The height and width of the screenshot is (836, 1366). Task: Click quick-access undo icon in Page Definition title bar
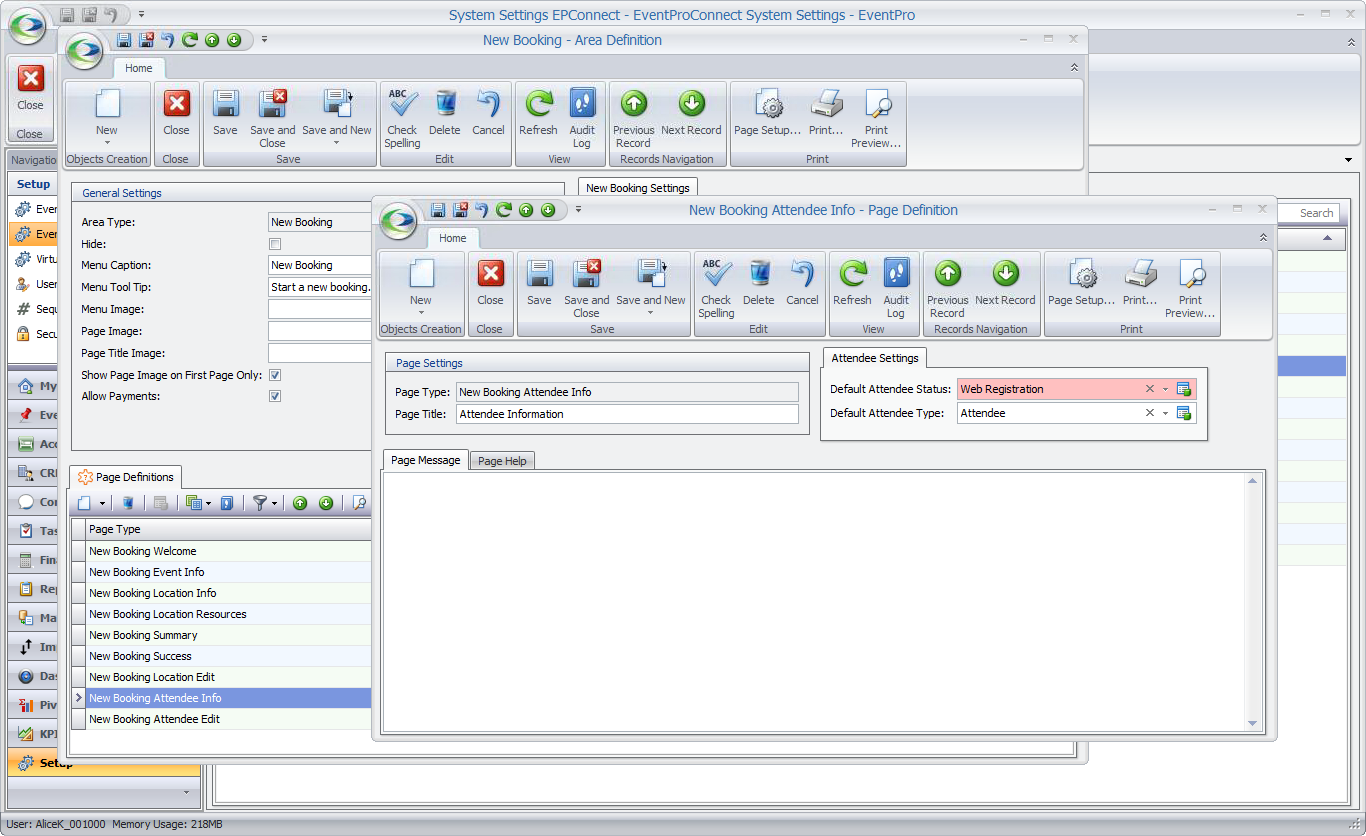click(482, 210)
